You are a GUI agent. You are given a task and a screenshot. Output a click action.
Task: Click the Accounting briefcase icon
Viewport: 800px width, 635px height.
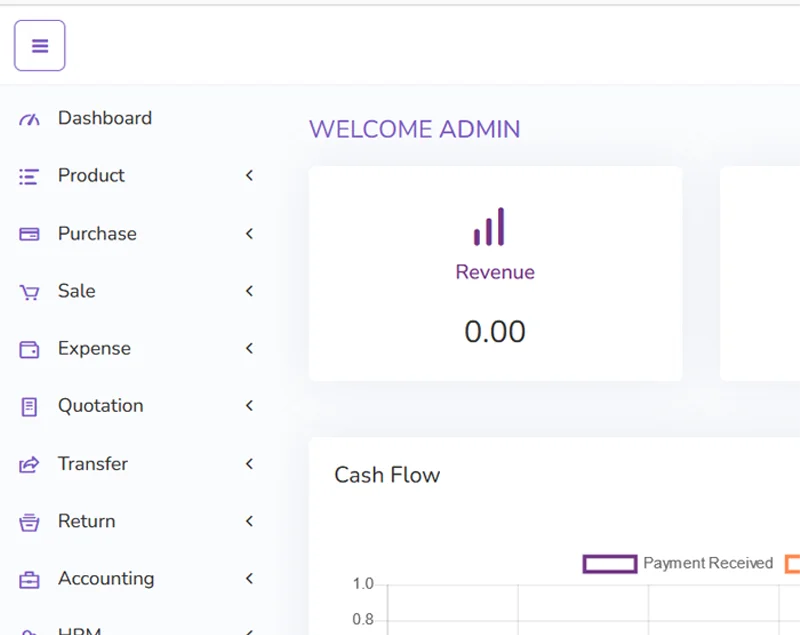point(29,579)
